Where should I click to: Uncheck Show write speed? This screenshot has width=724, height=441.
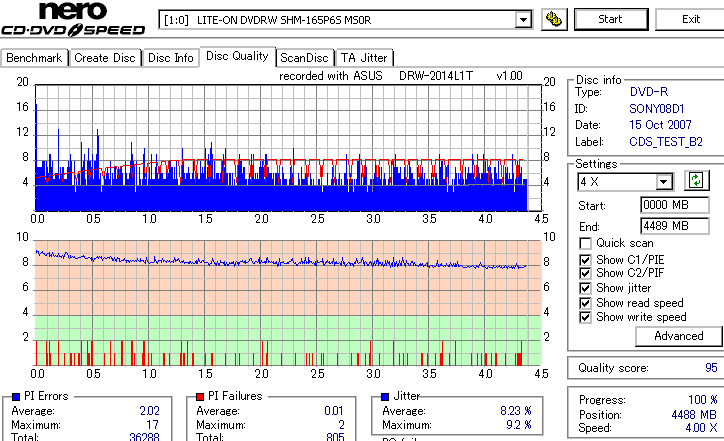pyautogui.click(x=585, y=317)
